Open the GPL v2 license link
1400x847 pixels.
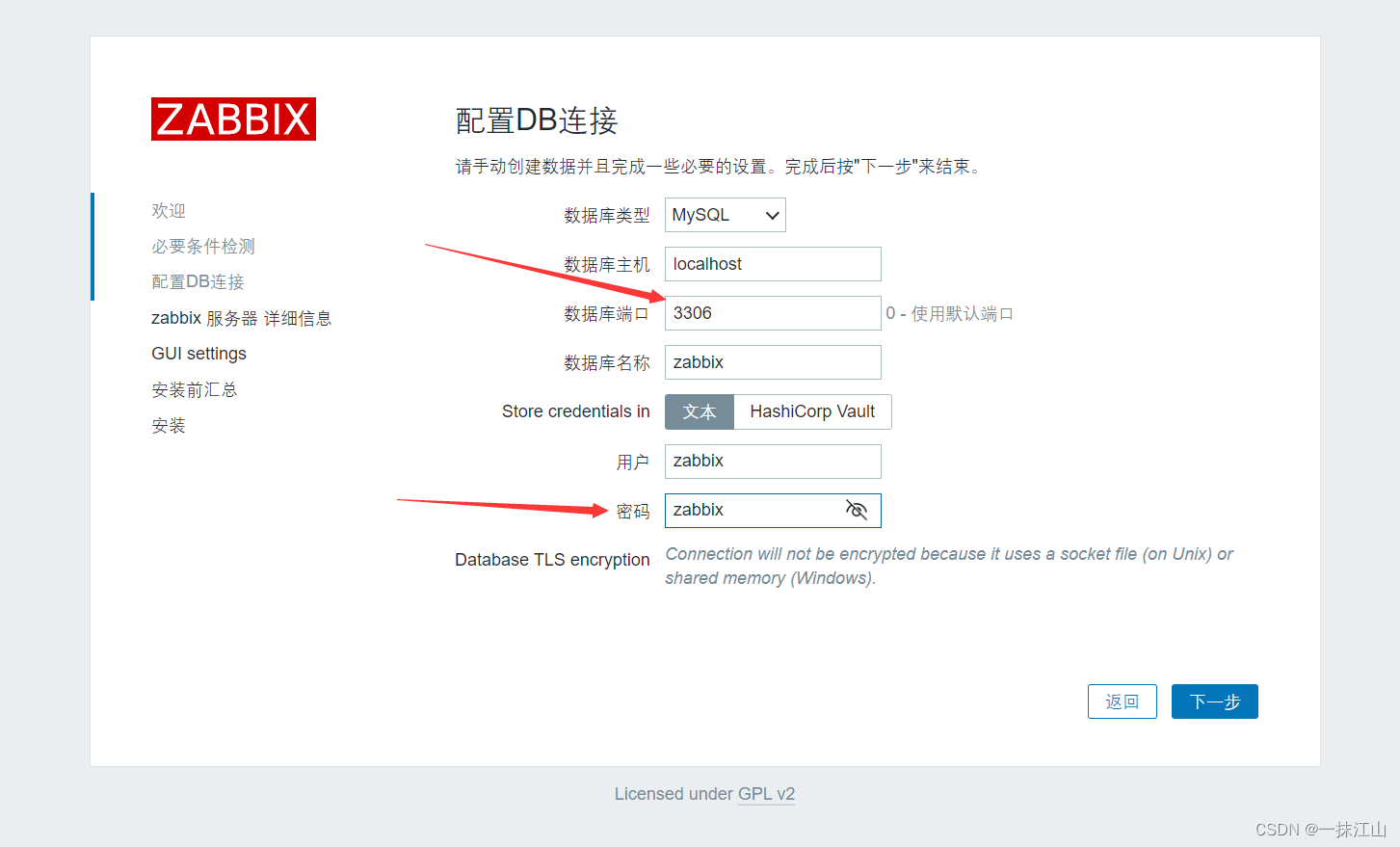(x=766, y=794)
